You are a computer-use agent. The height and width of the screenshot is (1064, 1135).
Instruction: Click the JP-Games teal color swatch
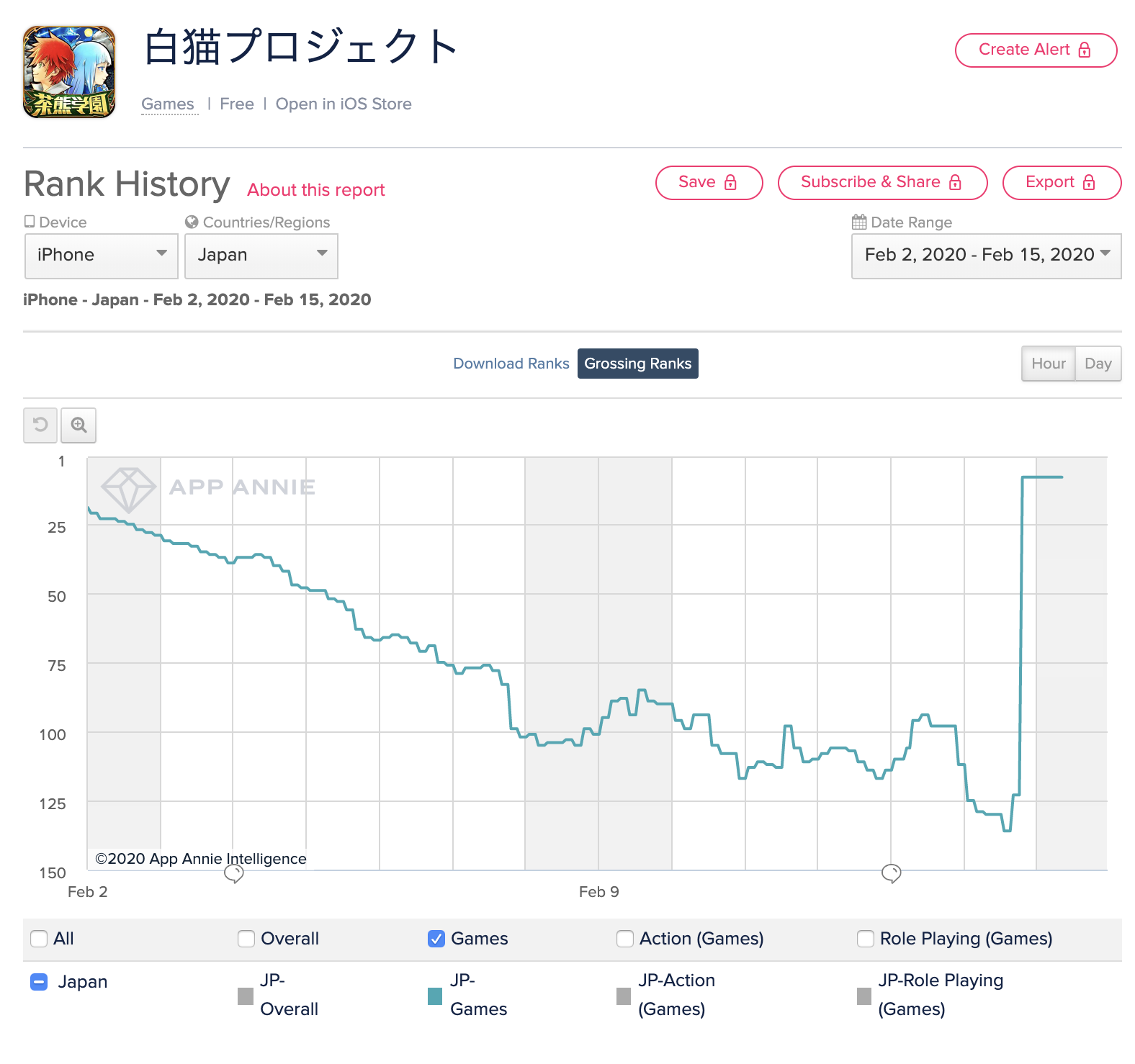[435, 996]
